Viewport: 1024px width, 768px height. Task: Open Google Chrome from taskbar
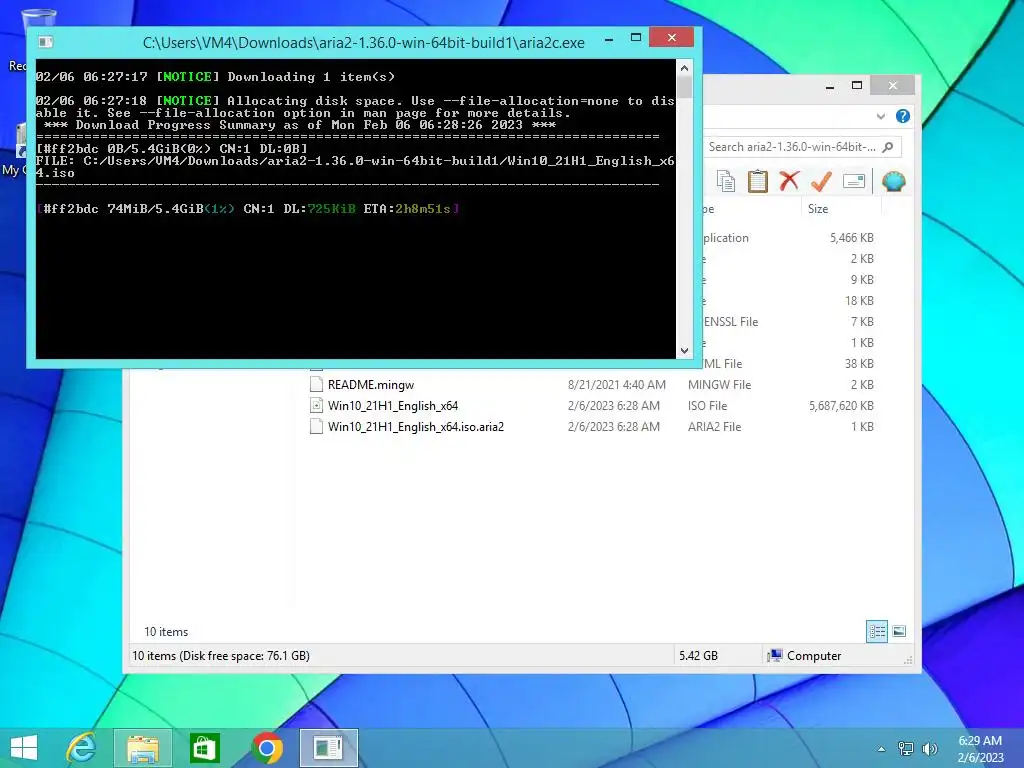(x=266, y=748)
